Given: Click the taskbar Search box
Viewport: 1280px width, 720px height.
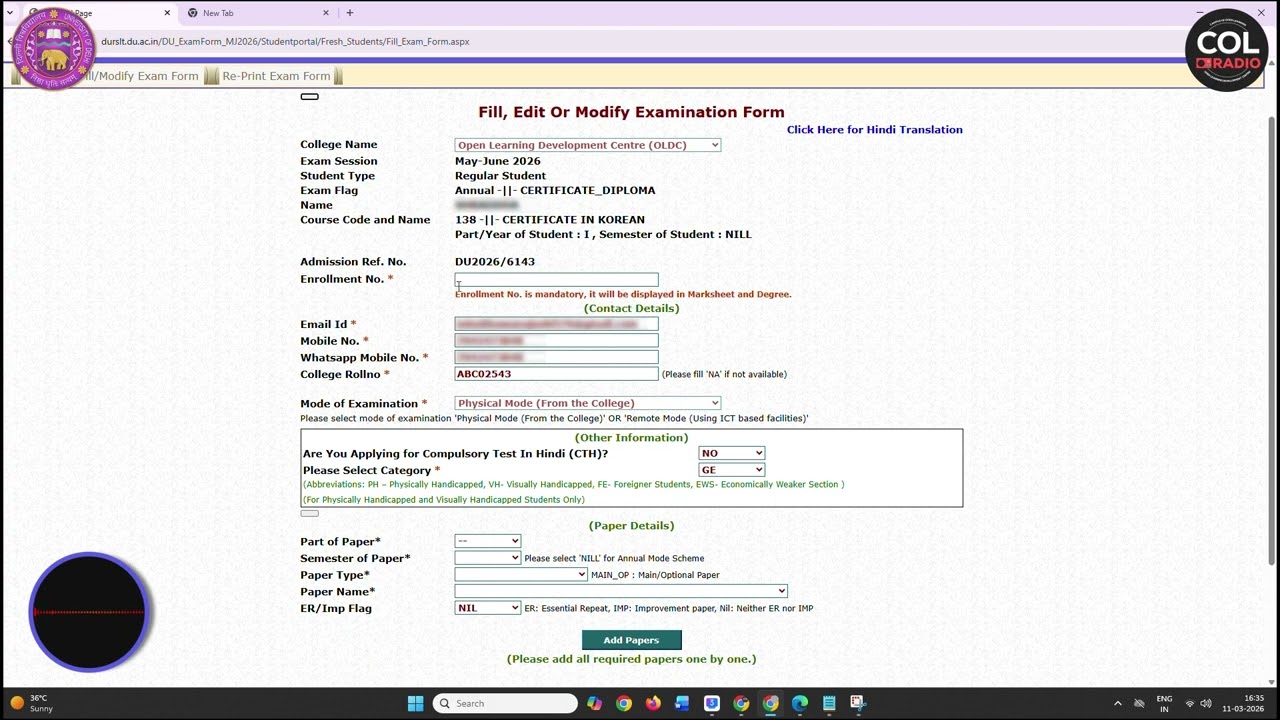Looking at the screenshot, I should coord(505,703).
